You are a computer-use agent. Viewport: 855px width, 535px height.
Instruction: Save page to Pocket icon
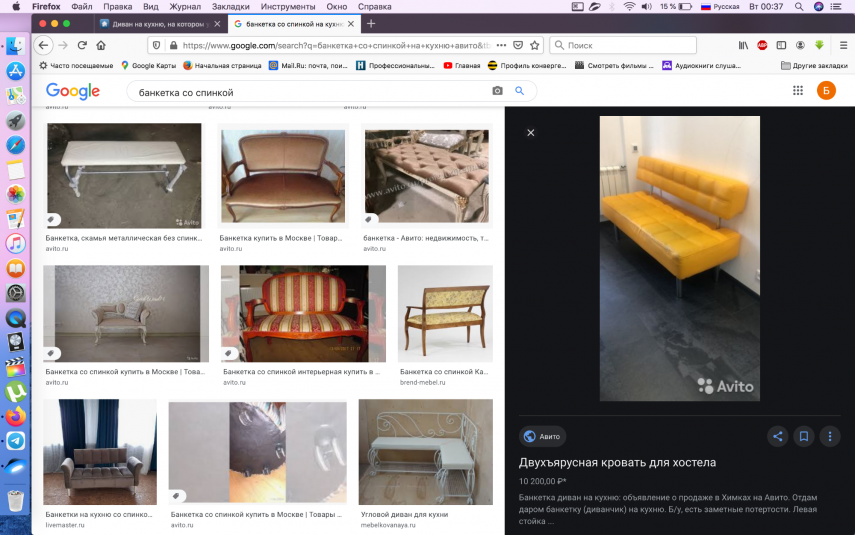tap(518, 45)
